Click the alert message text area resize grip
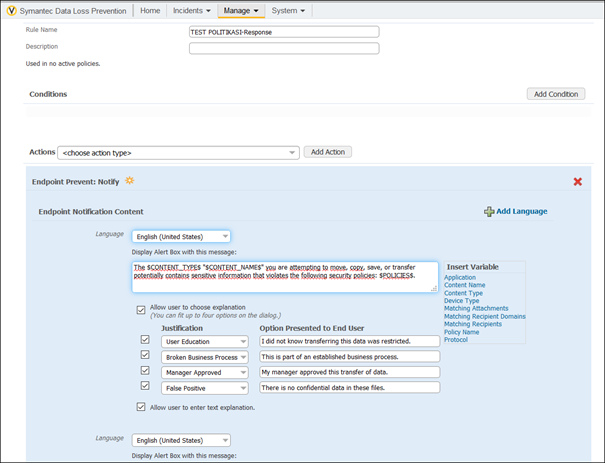 tap(434, 288)
